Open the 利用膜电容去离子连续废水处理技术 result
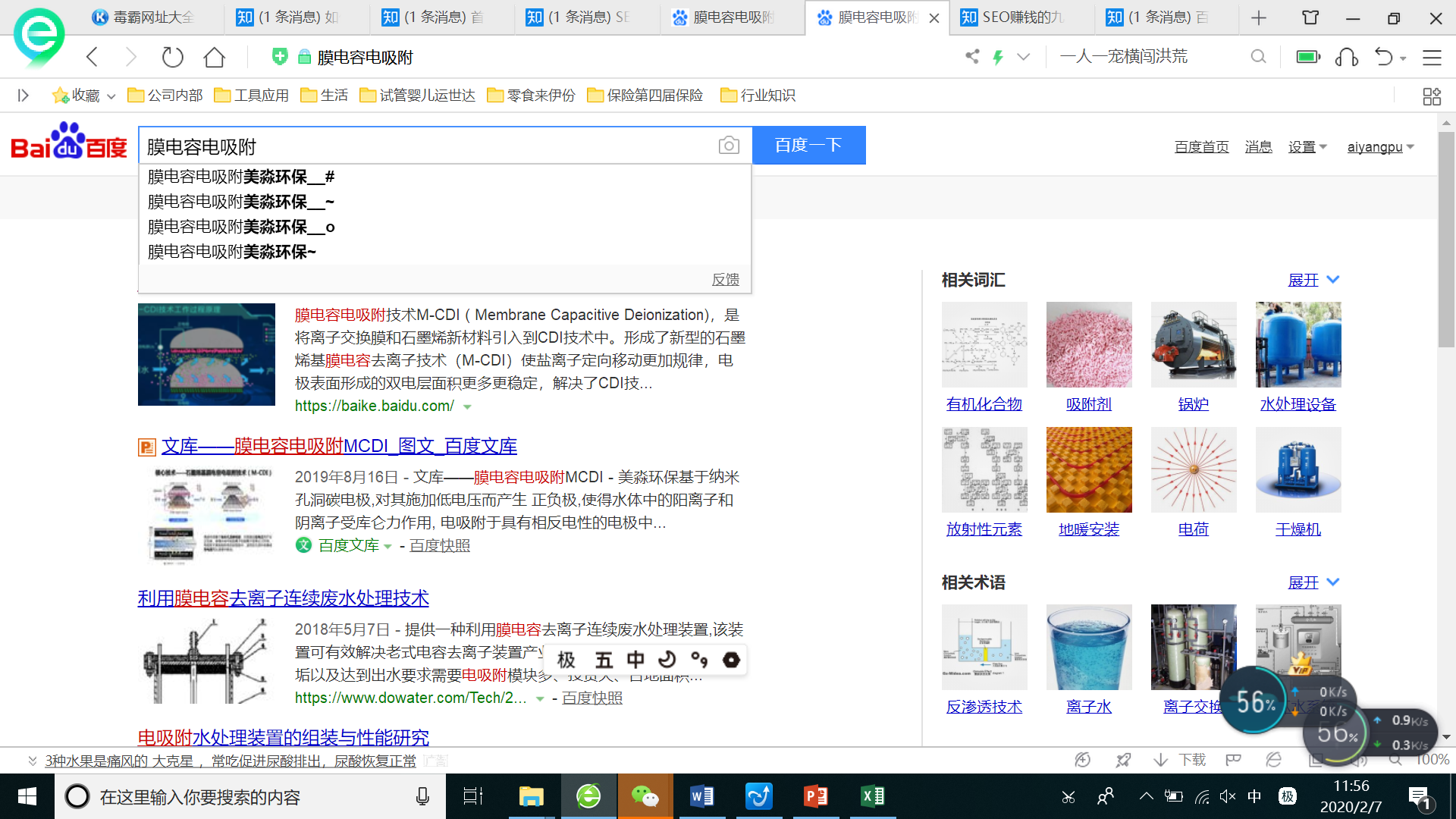The image size is (1456, 819). (x=283, y=598)
